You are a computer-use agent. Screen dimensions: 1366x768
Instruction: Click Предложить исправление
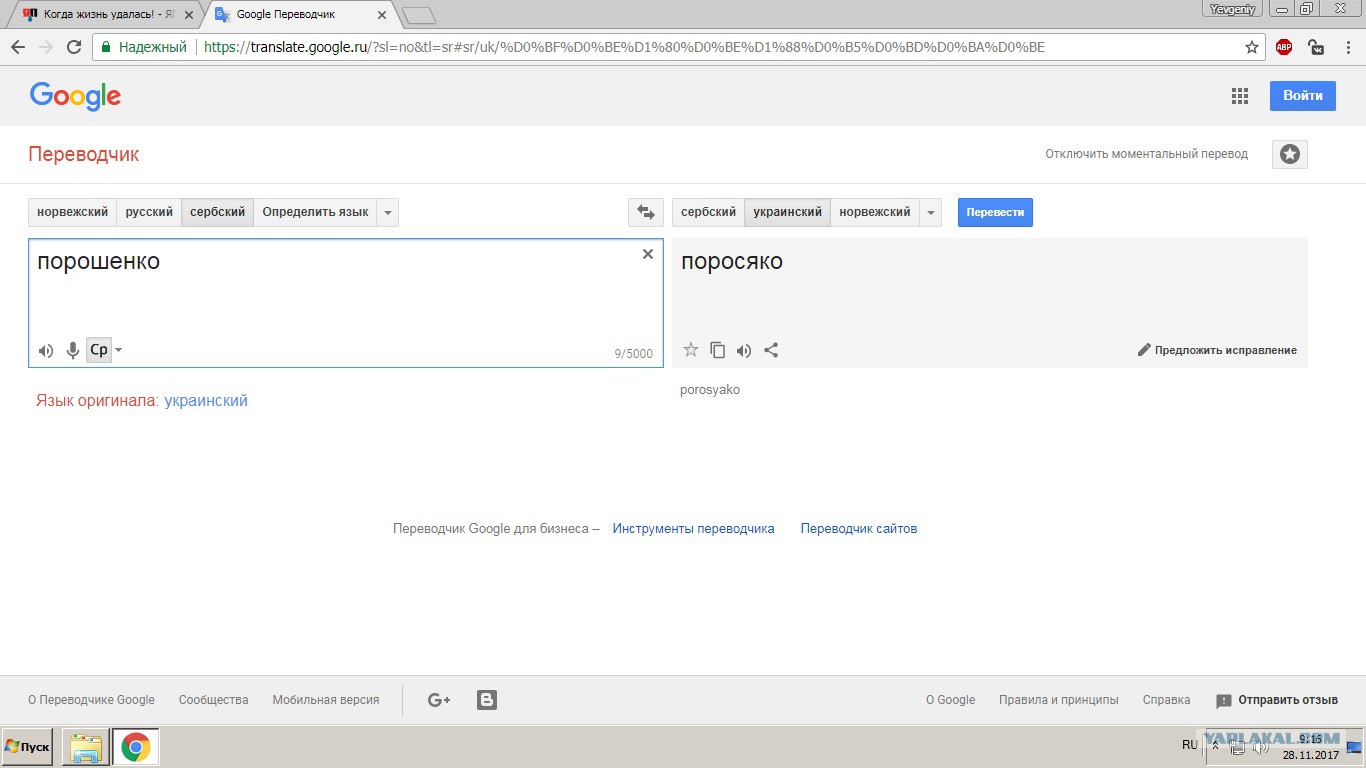[1217, 350]
